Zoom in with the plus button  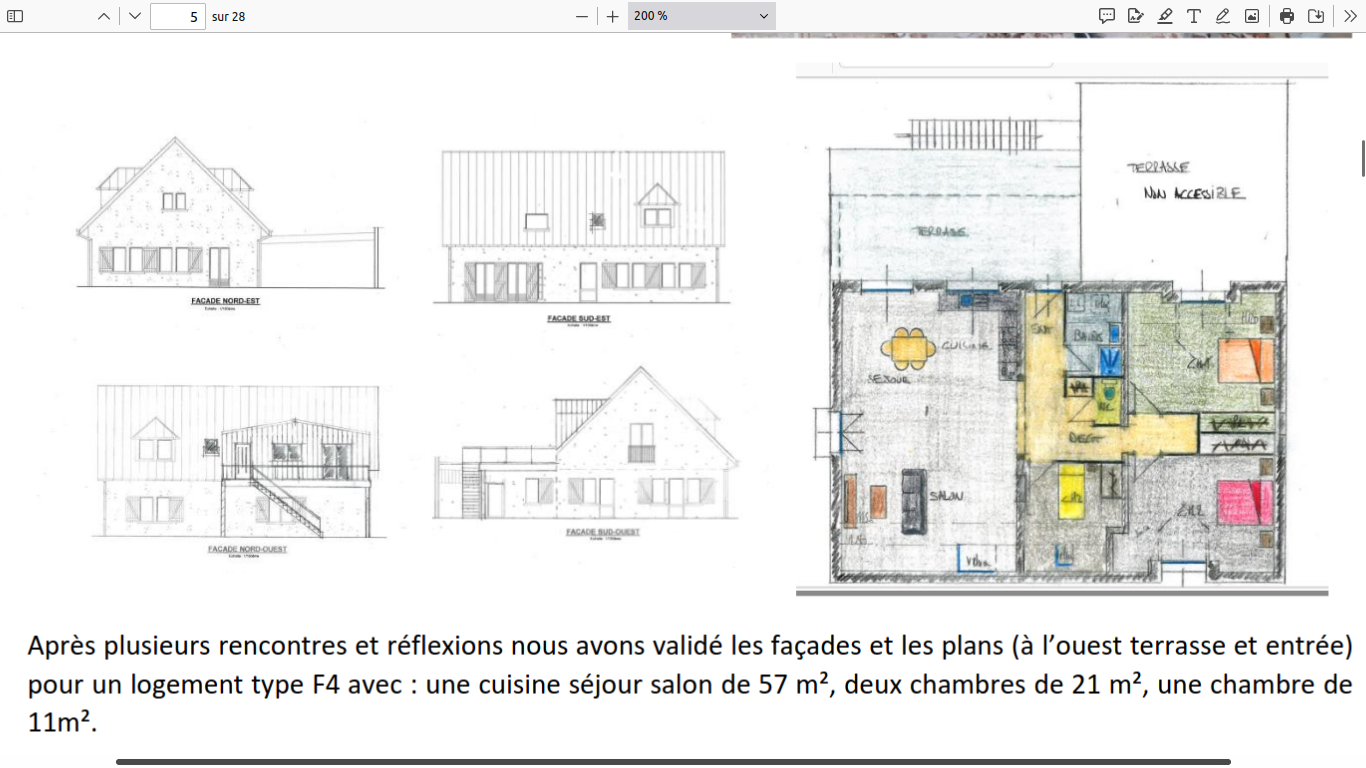pos(613,16)
